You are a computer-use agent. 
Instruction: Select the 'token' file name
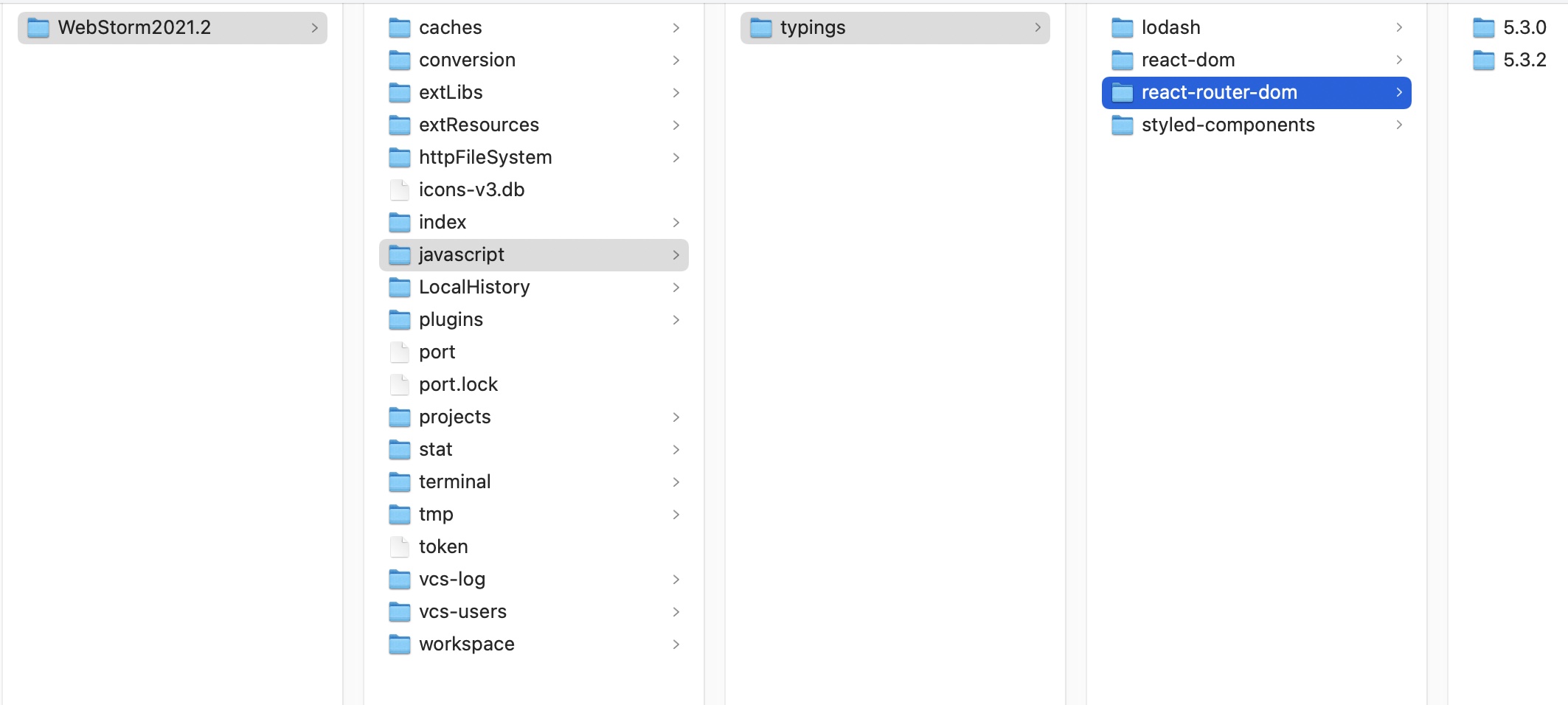pos(443,547)
